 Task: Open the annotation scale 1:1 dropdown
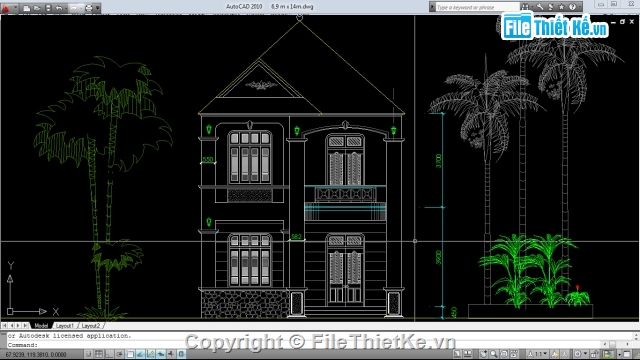tap(538, 354)
